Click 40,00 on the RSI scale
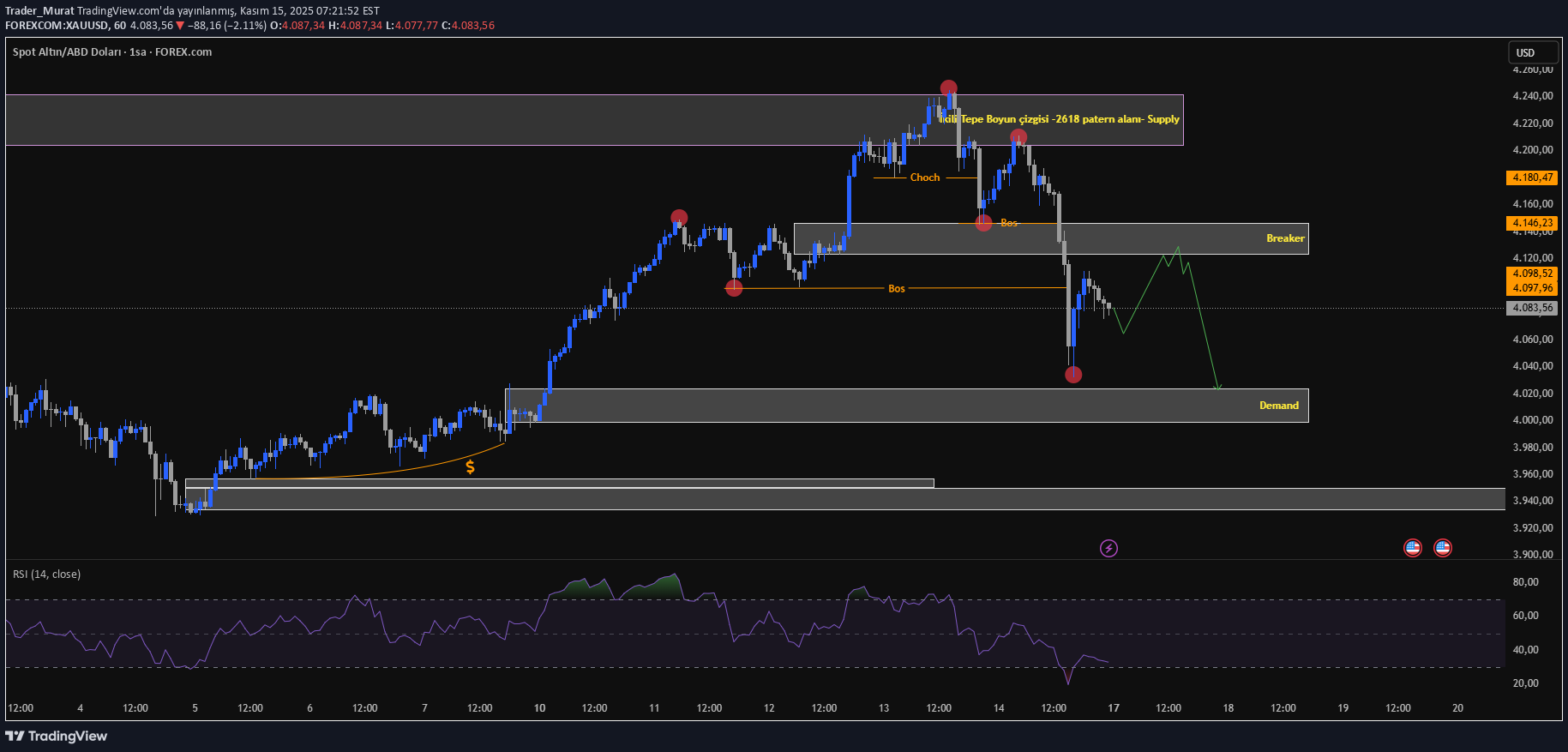The width and height of the screenshot is (1568, 752). point(1526,650)
